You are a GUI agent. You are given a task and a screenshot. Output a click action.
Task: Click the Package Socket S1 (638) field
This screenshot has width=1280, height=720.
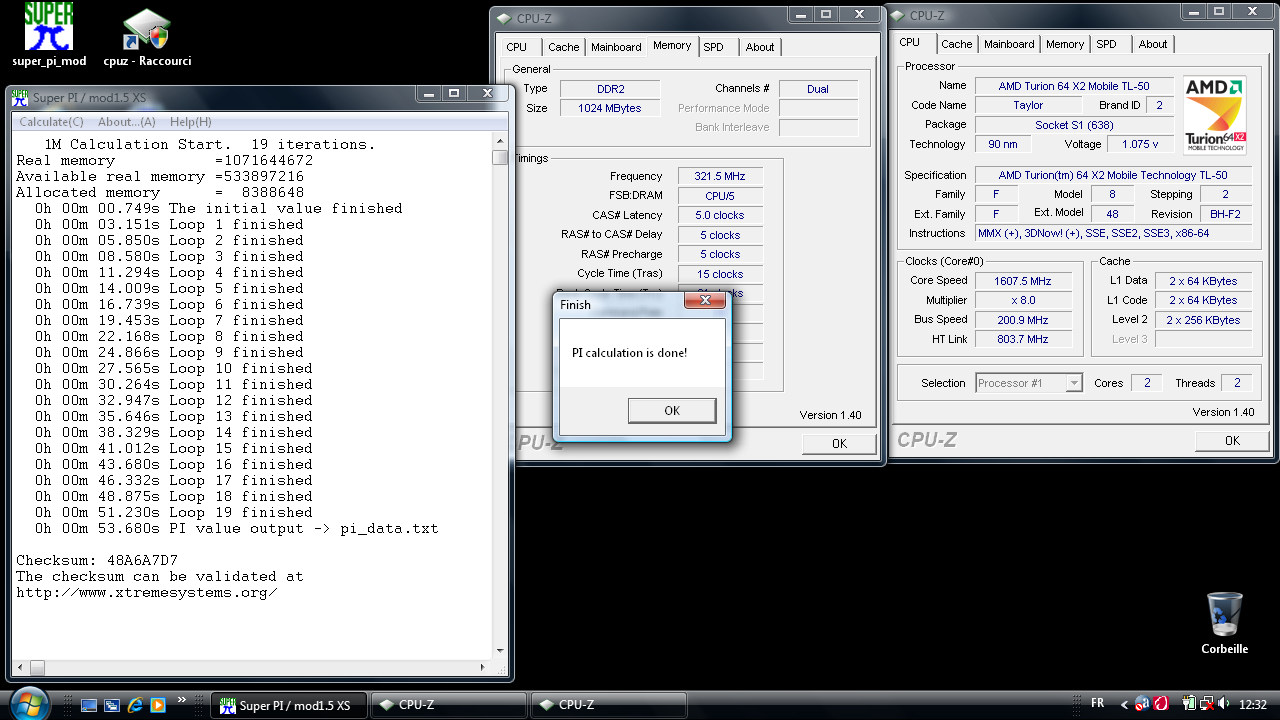tap(1073, 125)
